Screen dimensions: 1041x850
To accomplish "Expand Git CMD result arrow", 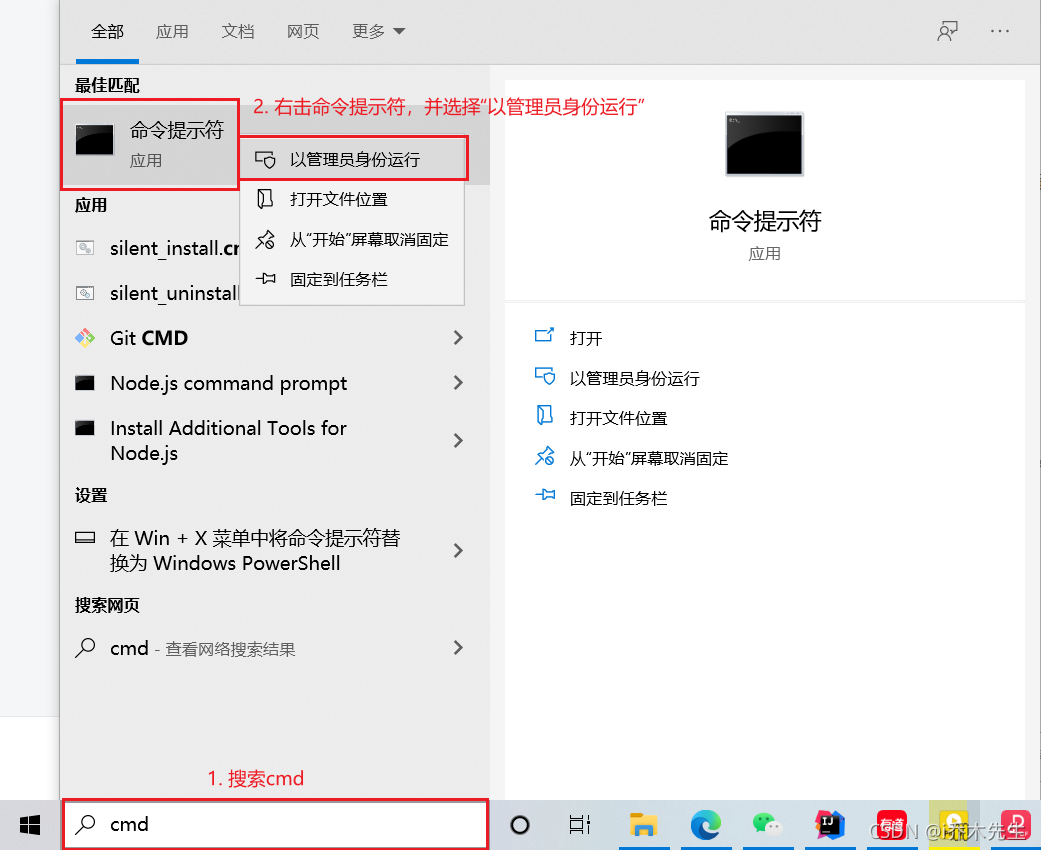I will 458,338.
